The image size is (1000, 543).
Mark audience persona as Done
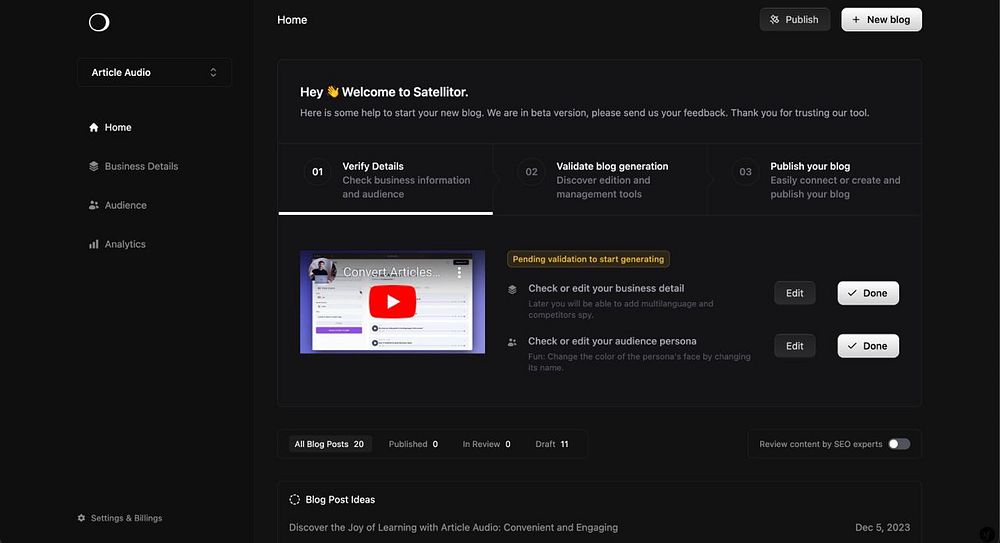(868, 346)
